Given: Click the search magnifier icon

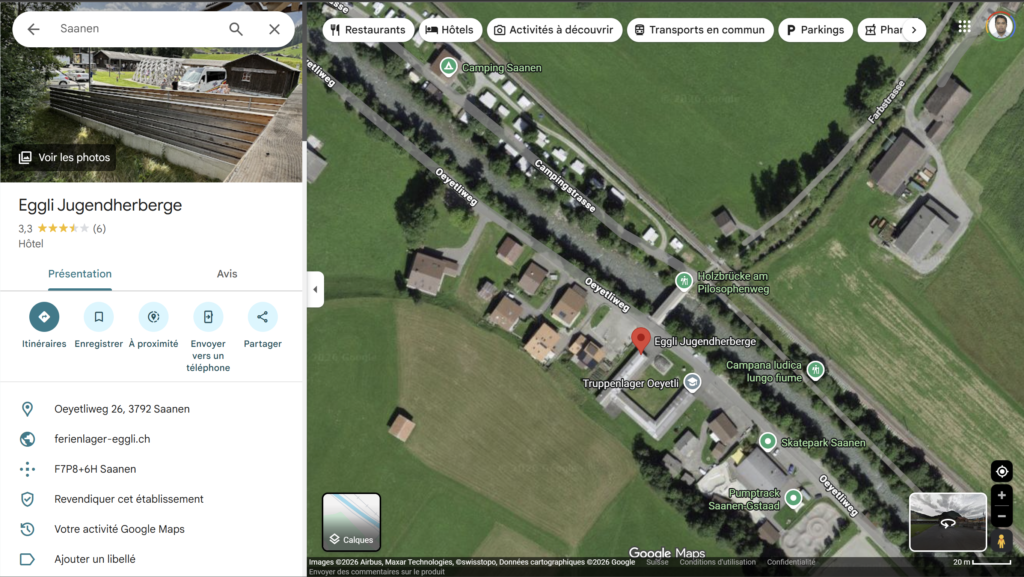Looking at the screenshot, I should [236, 29].
